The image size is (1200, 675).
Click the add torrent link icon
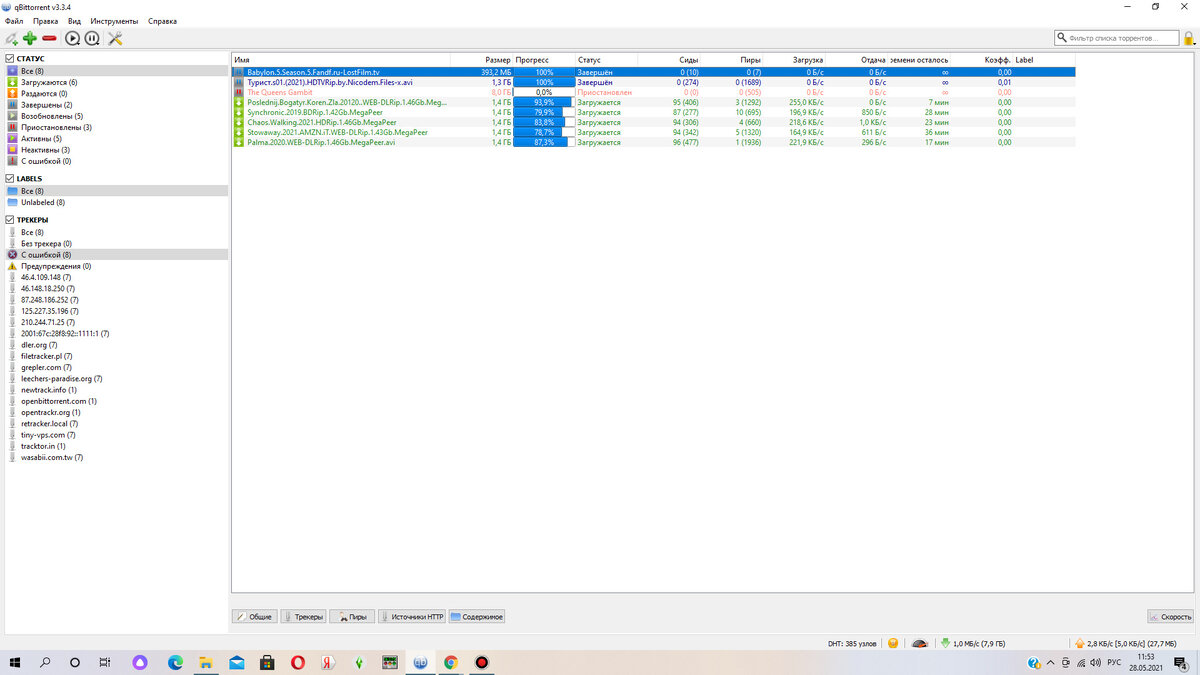click(x=11, y=39)
